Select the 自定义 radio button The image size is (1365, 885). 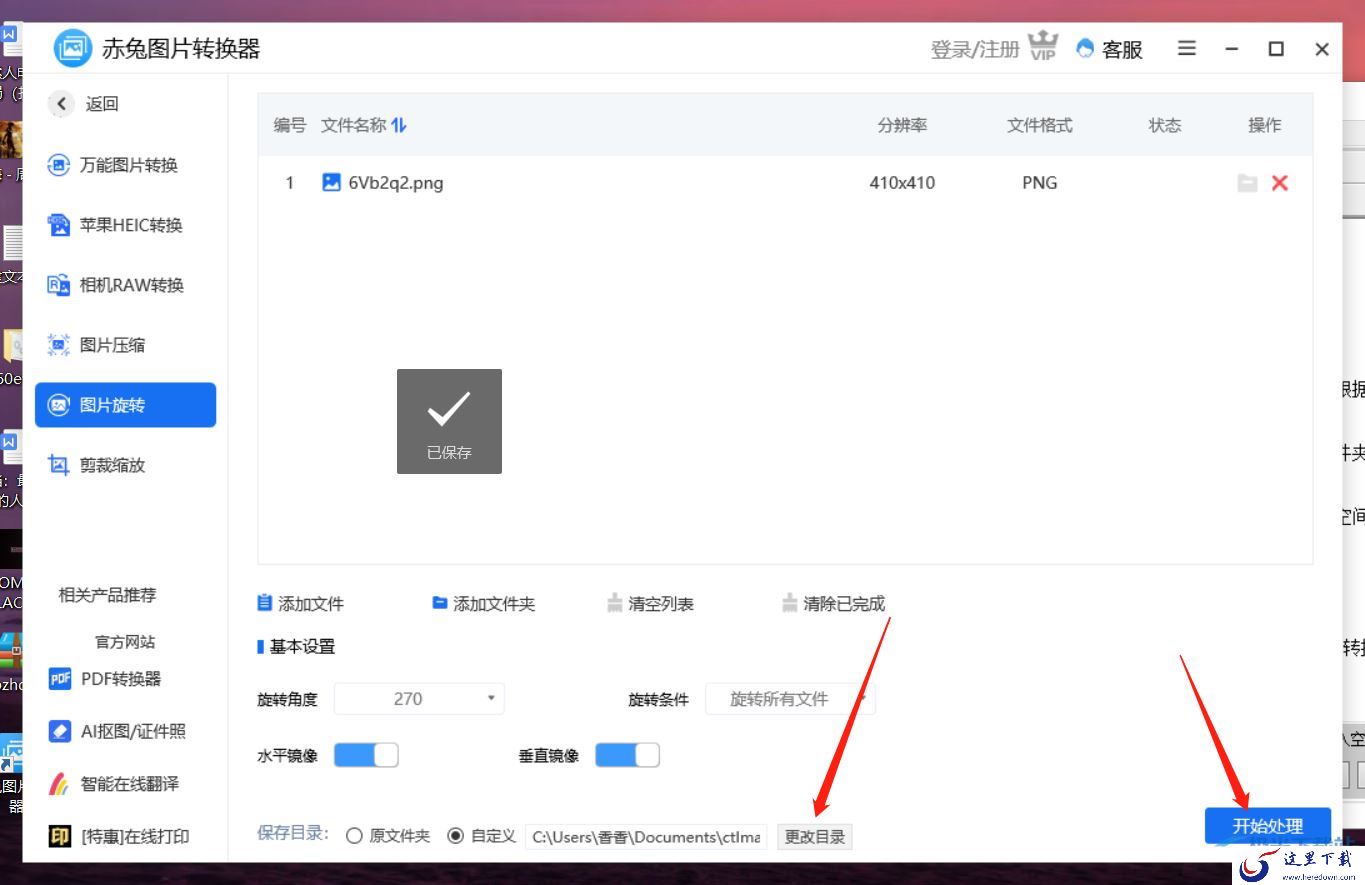tap(456, 836)
